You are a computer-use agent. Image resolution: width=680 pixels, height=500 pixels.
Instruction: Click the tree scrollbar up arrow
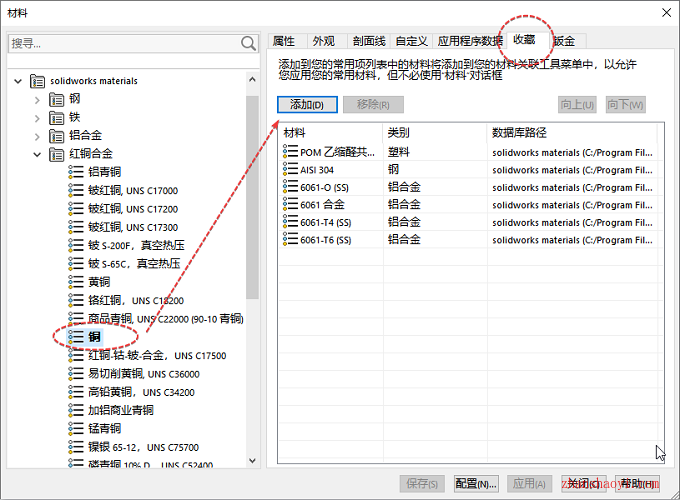point(252,80)
